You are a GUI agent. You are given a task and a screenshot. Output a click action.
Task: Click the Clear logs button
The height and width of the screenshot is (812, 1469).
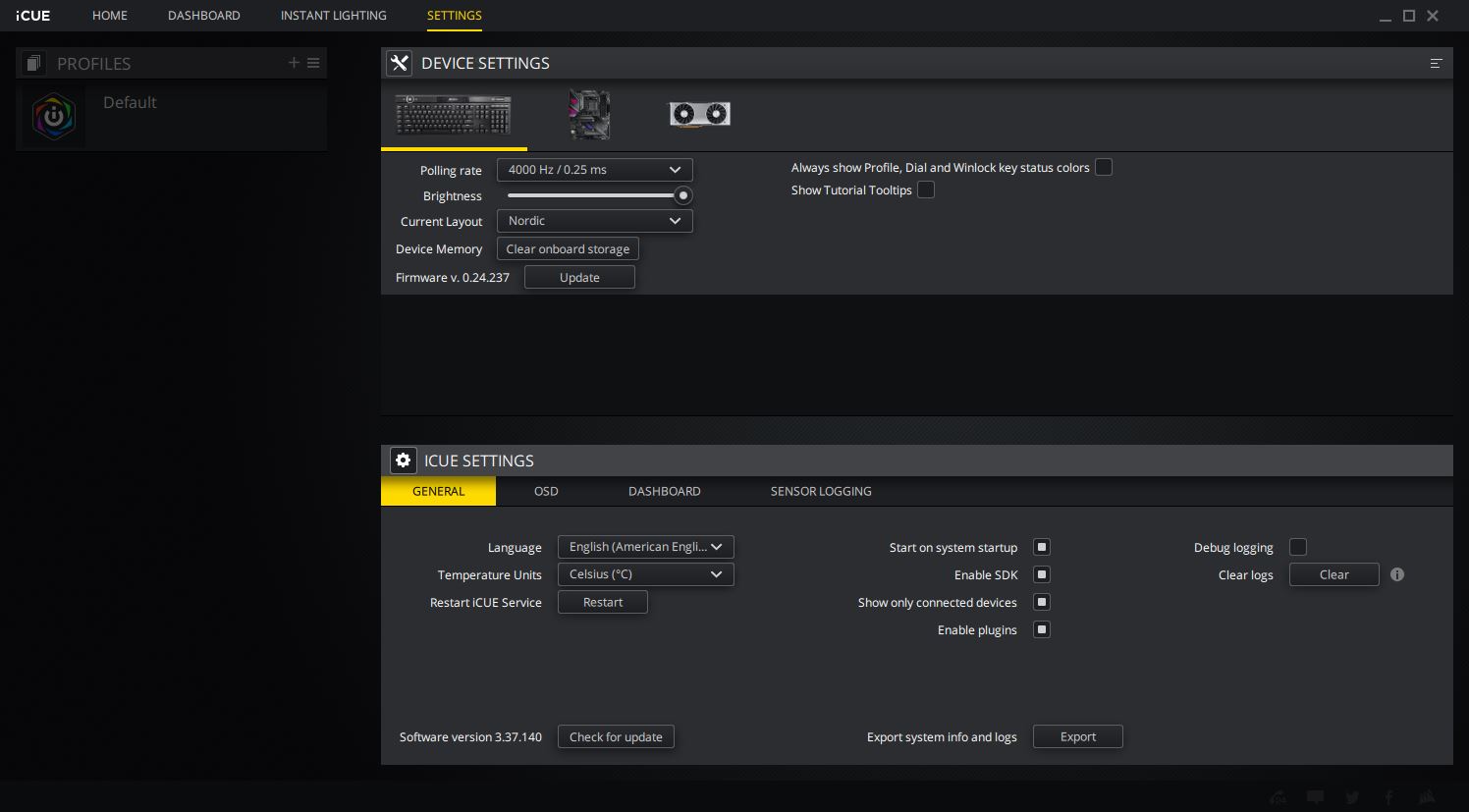click(1334, 574)
